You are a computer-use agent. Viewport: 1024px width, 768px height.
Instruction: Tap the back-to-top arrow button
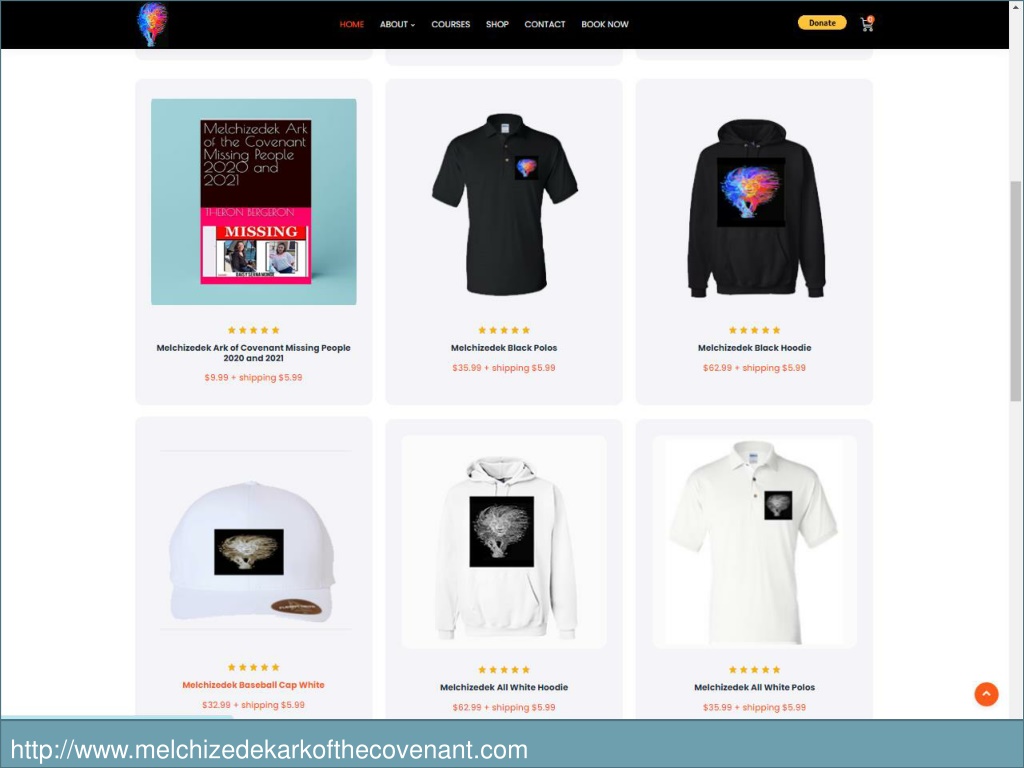point(986,694)
